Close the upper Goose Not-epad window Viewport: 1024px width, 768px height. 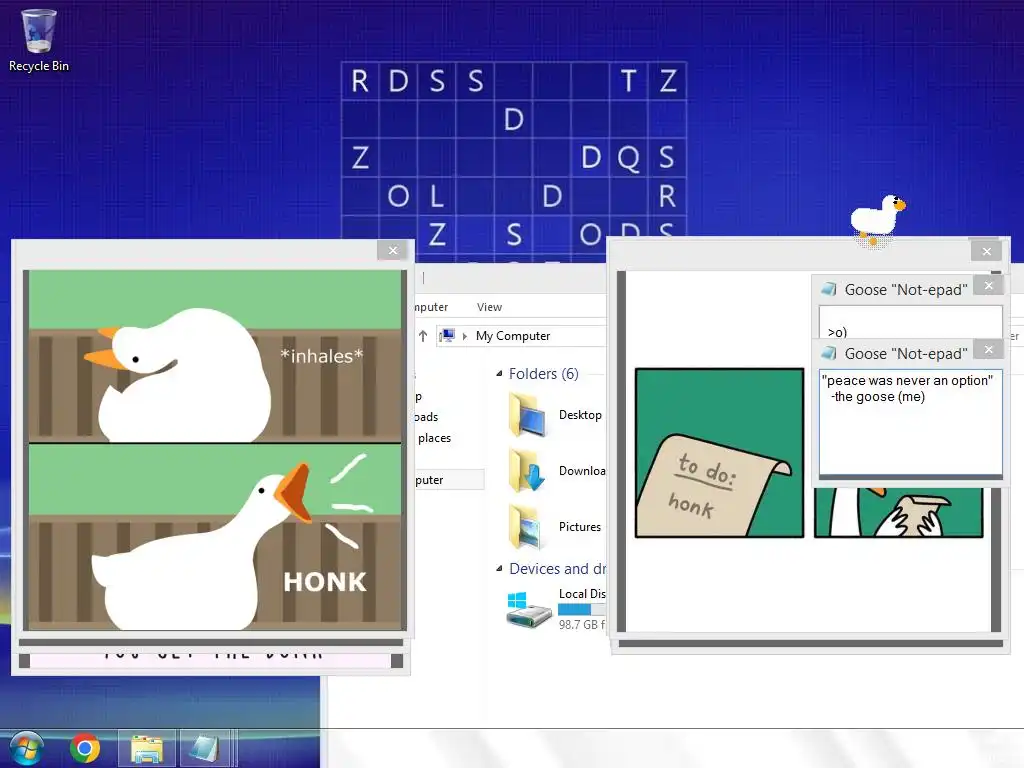pyautogui.click(x=989, y=285)
